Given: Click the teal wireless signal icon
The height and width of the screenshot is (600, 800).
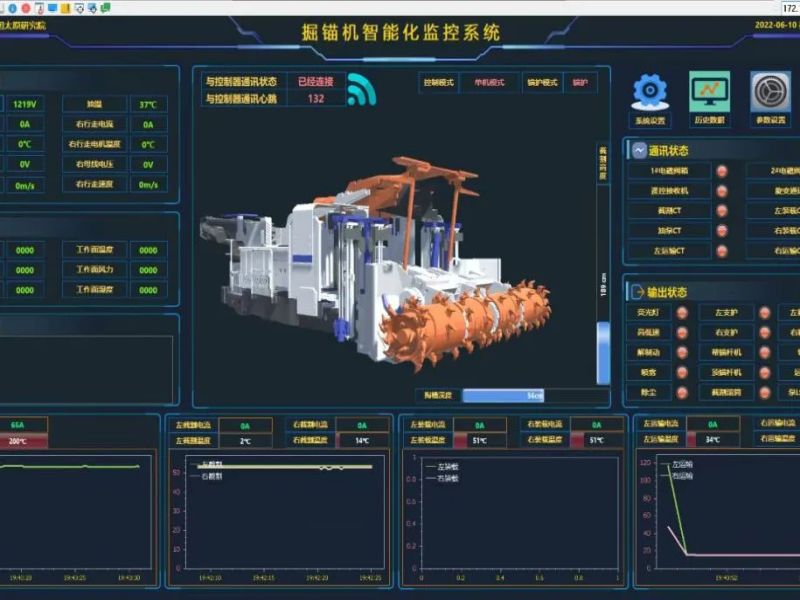Looking at the screenshot, I should (361, 91).
